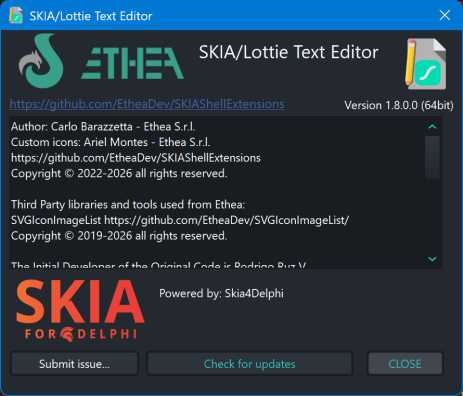Click the Submit issue button

[74, 364]
